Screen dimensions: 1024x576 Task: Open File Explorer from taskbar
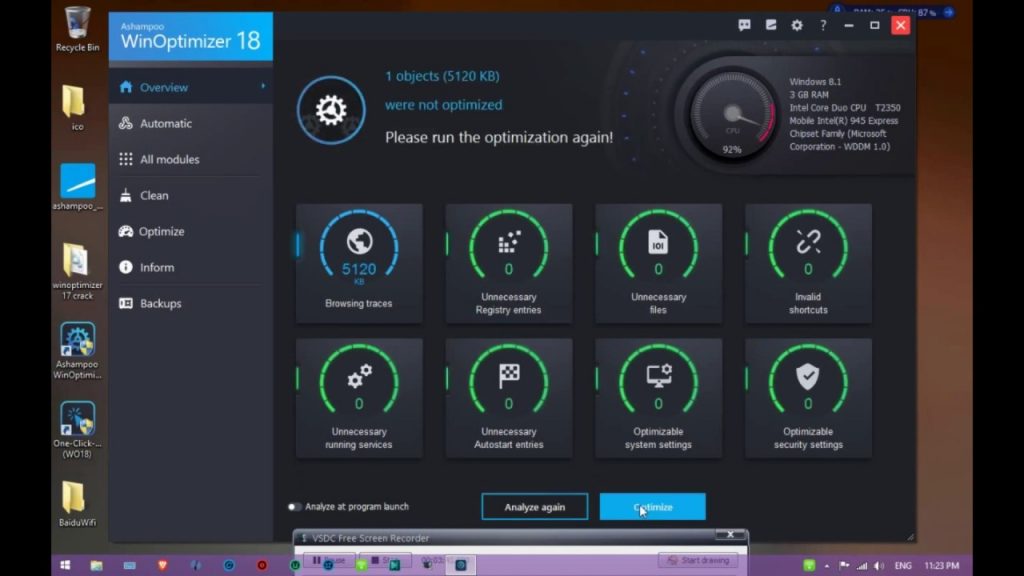[x=96, y=565]
